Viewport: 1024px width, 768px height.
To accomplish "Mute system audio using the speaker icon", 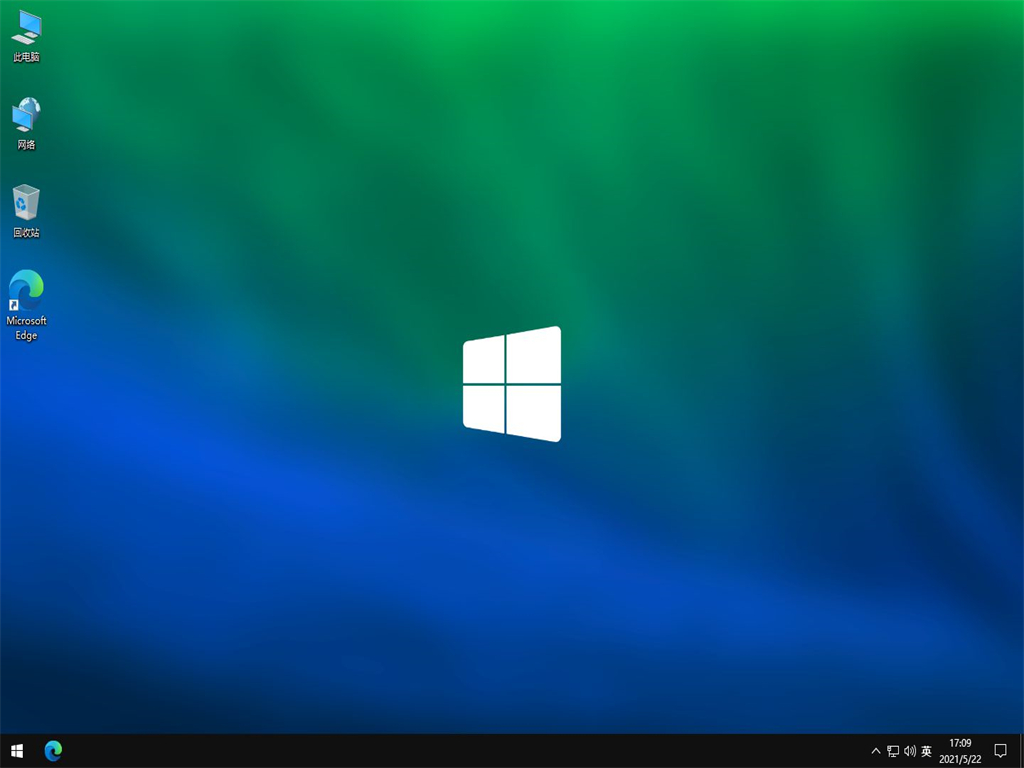I will click(x=910, y=751).
